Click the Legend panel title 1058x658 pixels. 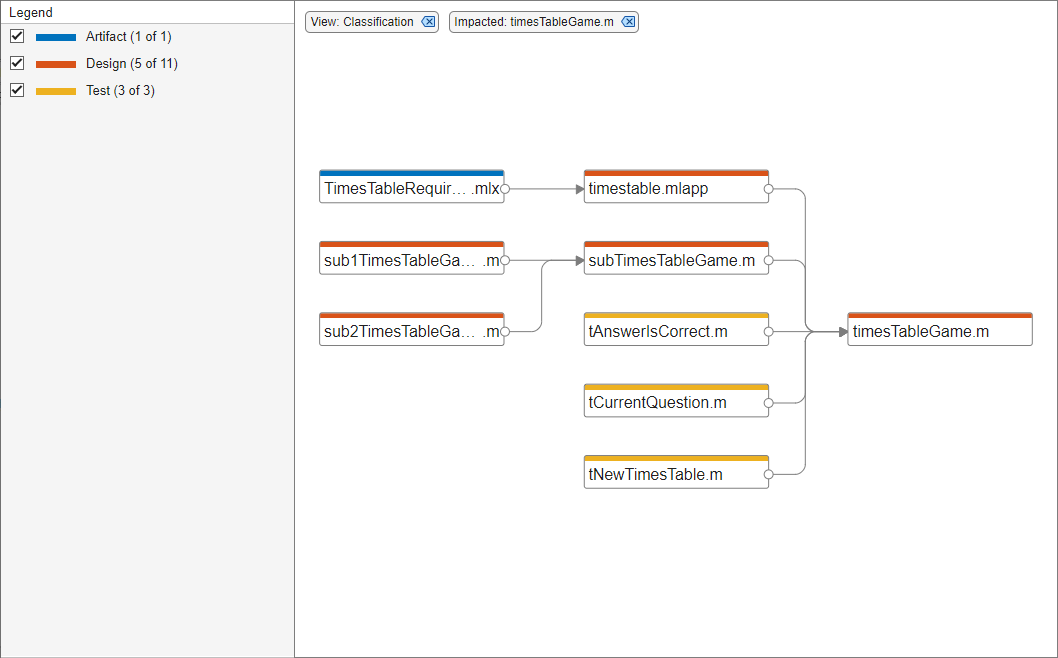click(31, 13)
